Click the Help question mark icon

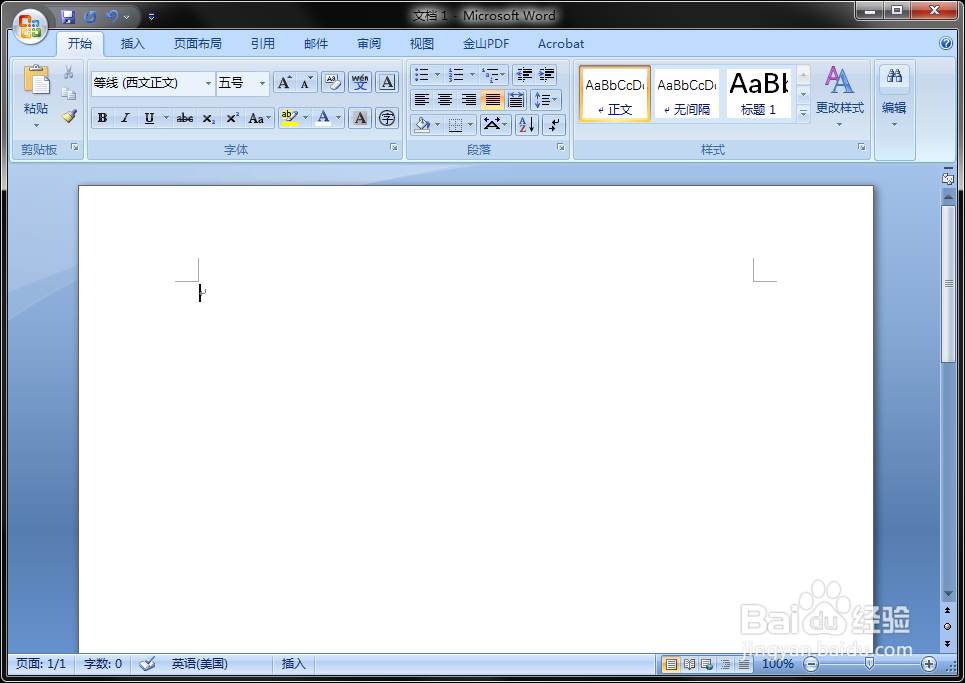(x=946, y=43)
